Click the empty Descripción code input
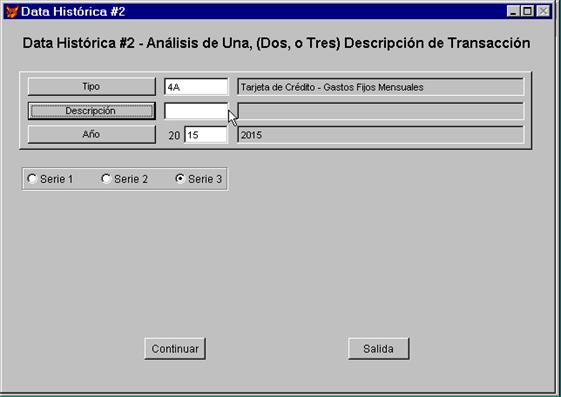 click(x=196, y=111)
